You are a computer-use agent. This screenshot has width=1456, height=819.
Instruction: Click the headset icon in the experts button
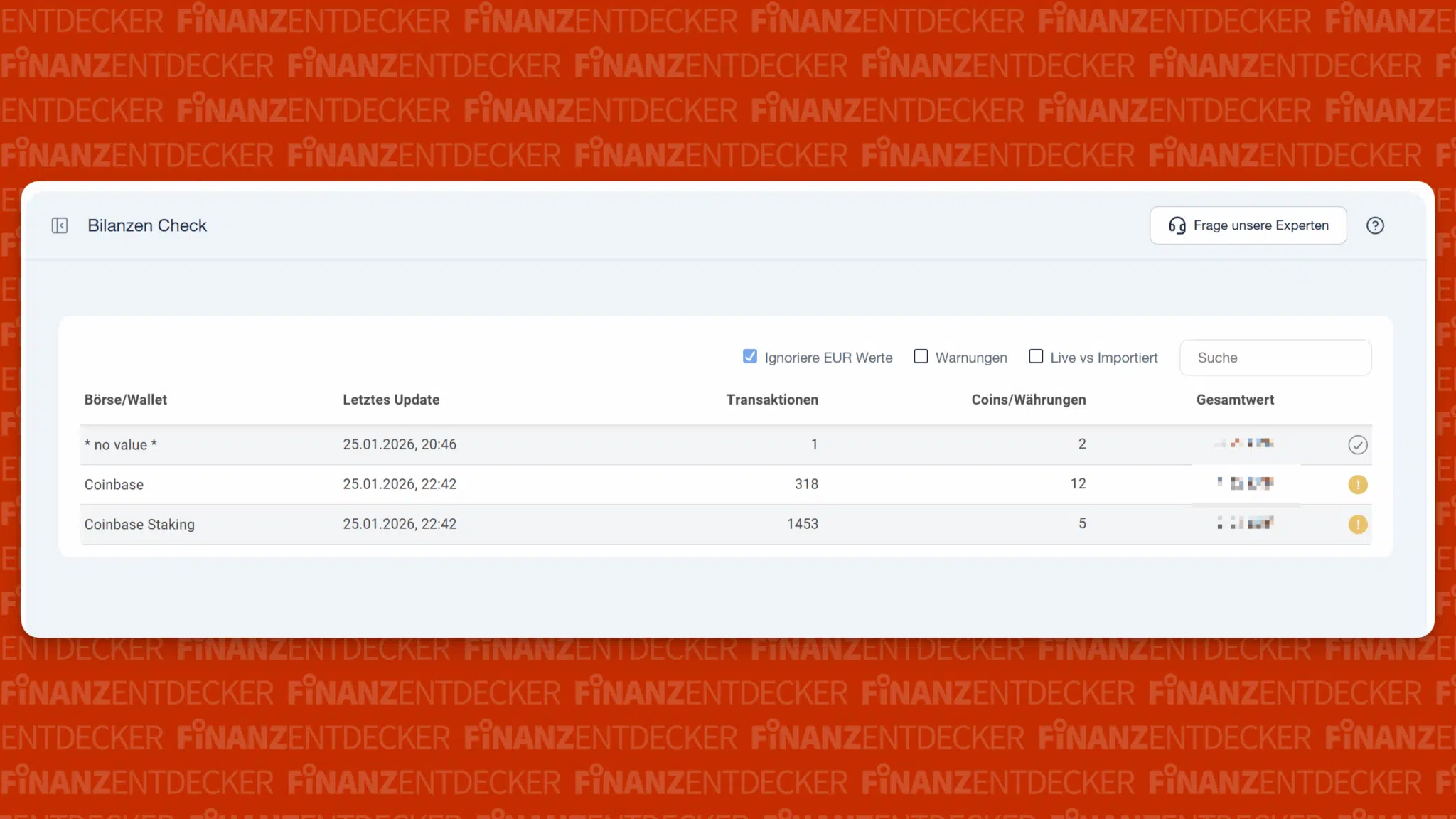[1177, 225]
